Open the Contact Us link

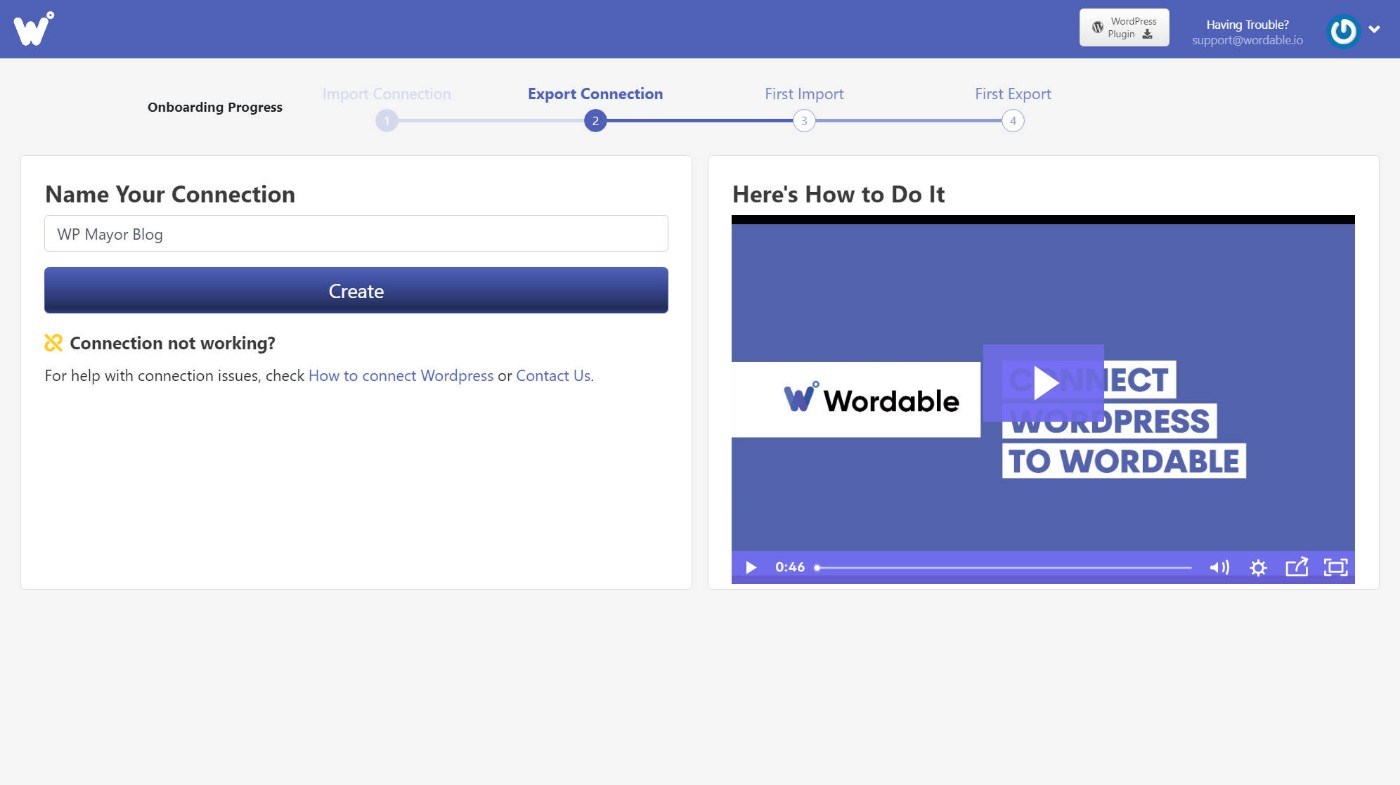click(553, 376)
